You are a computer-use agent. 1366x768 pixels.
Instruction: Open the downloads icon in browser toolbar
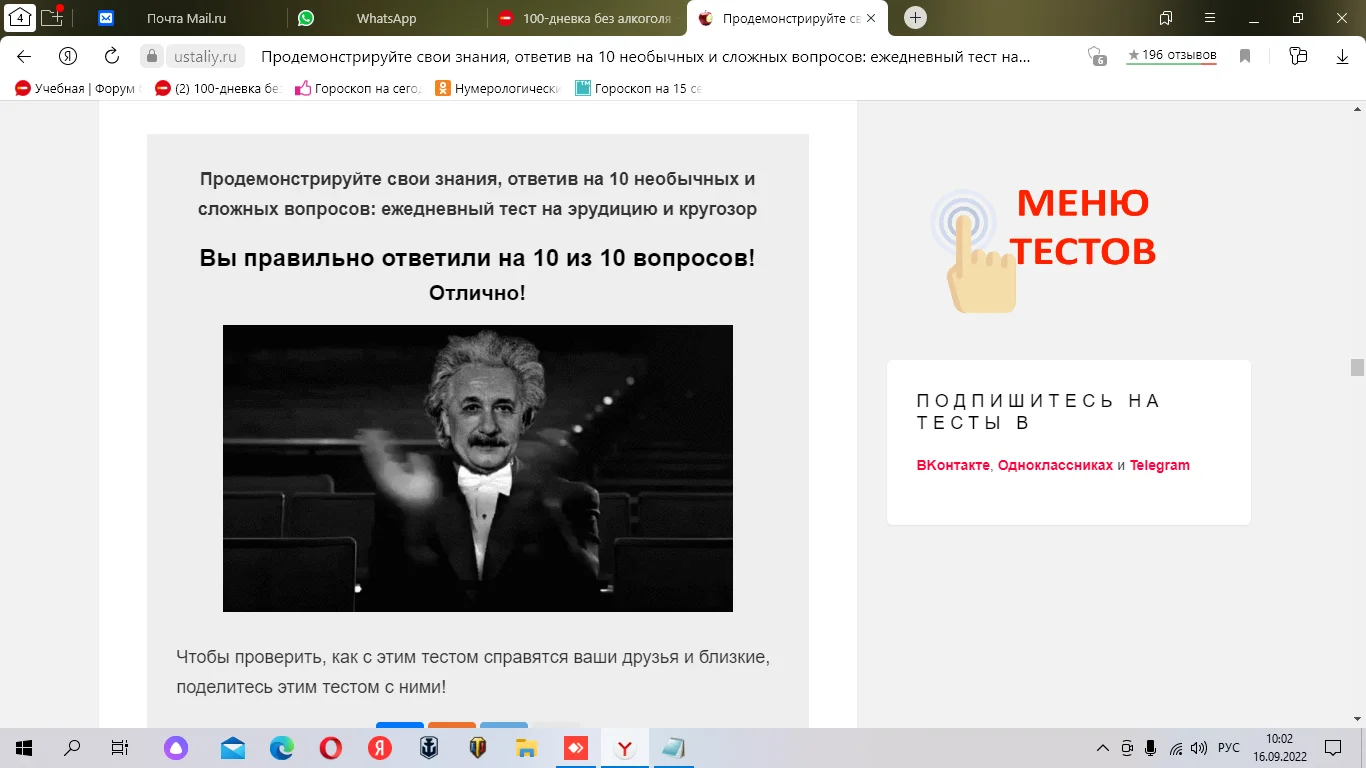(1344, 56)
